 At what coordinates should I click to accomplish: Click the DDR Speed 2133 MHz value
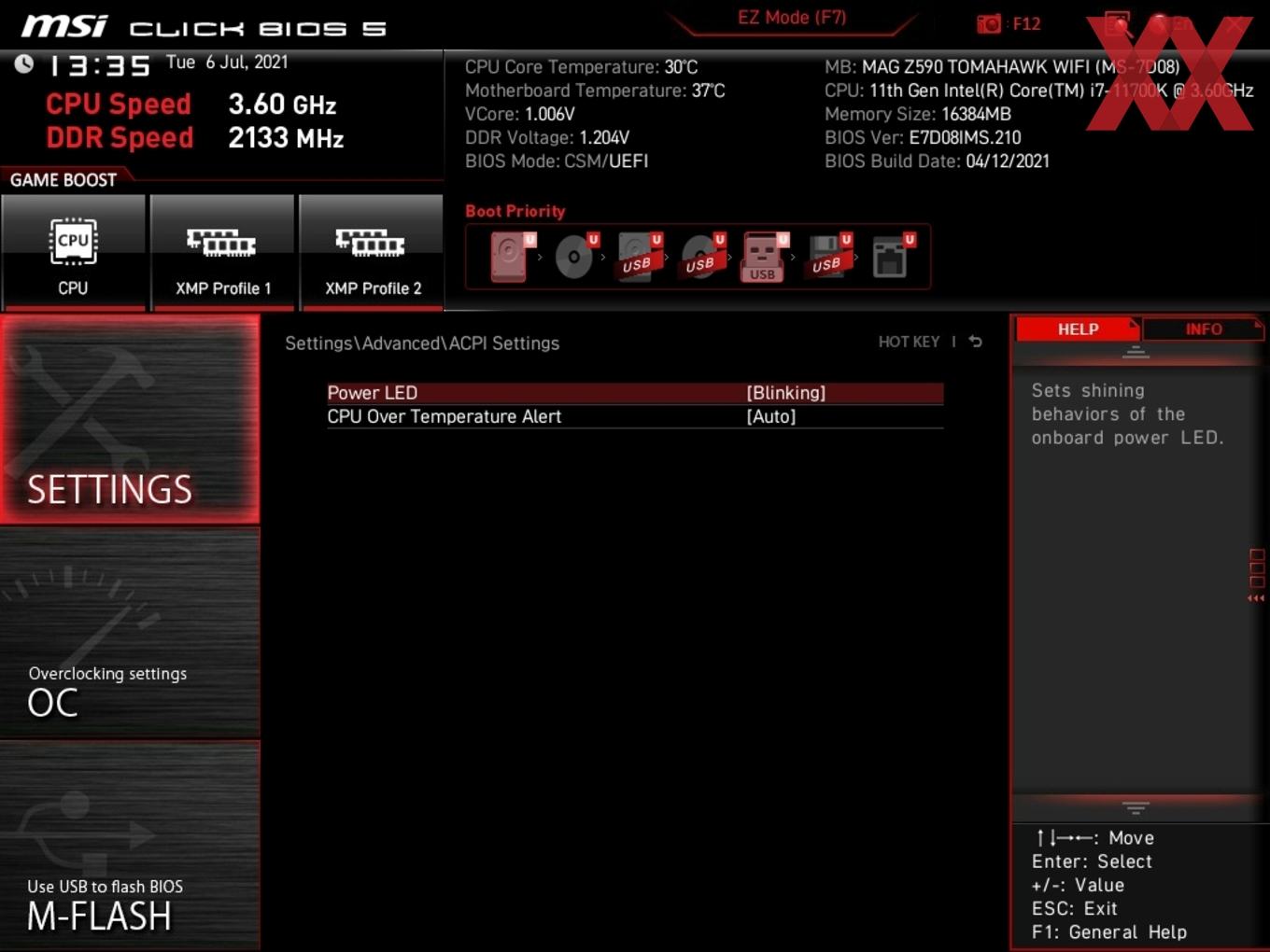pyautogui.click(x=286, y=137)
